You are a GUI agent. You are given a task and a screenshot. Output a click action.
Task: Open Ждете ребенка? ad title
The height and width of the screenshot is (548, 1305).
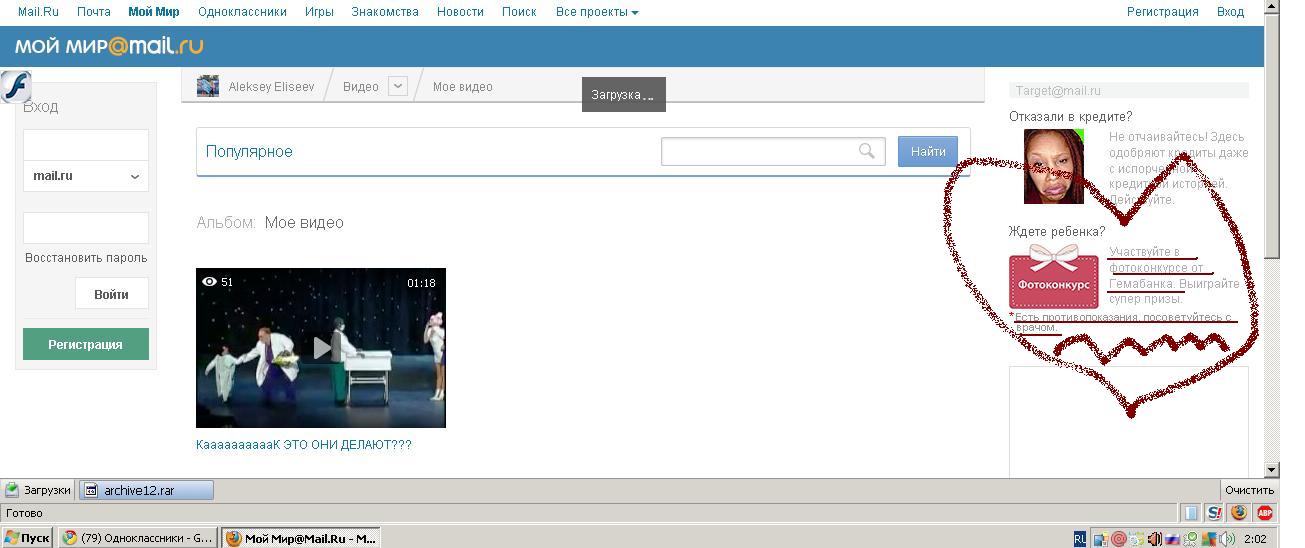click(x=1057, y=232)
